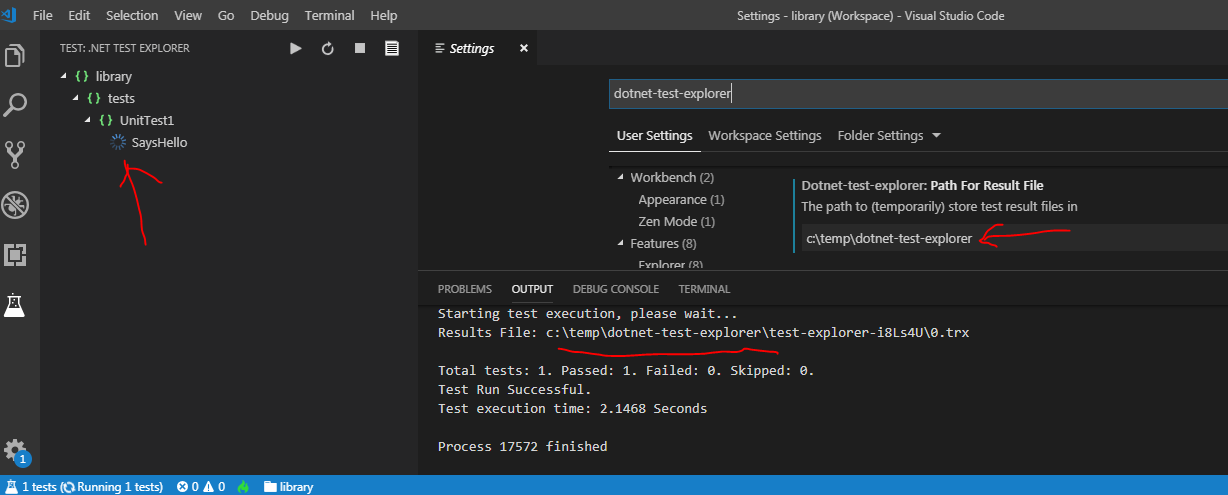Switch to Folder Settings tab
The image size is (1228, 495).
coord(879,135)
